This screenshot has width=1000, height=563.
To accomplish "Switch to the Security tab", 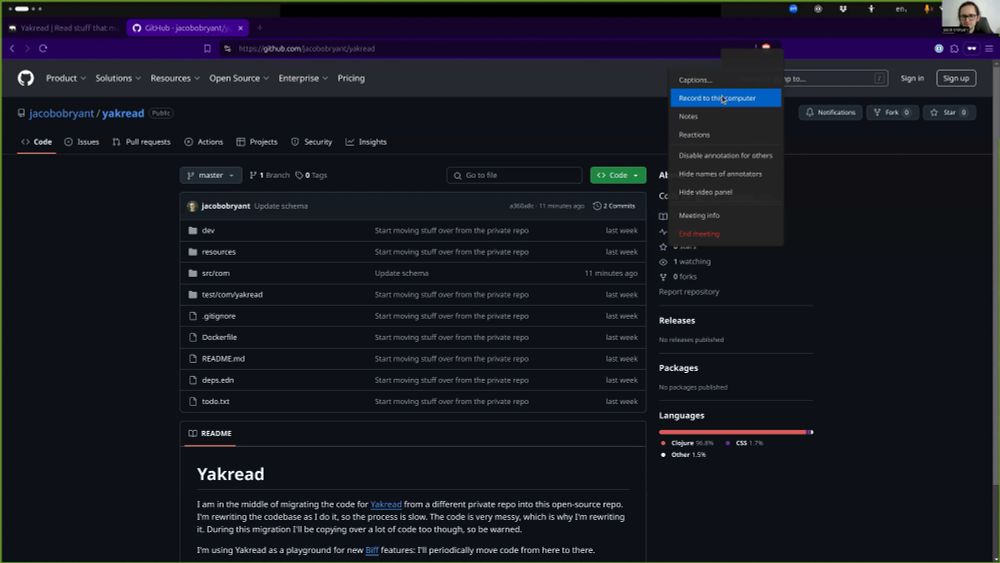I will [312, 142].
